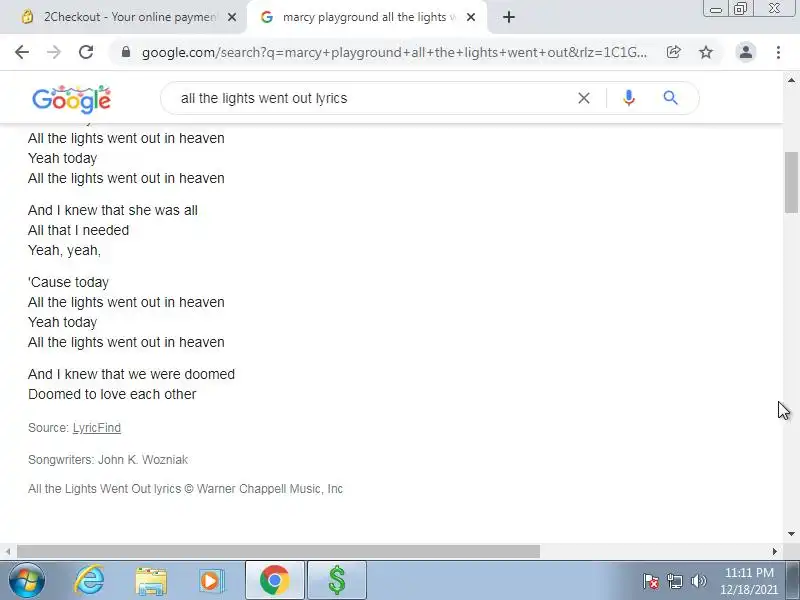Click the vertical scrollbar down arrow
This screenshot has height=600, width=800.
point(791,534)
